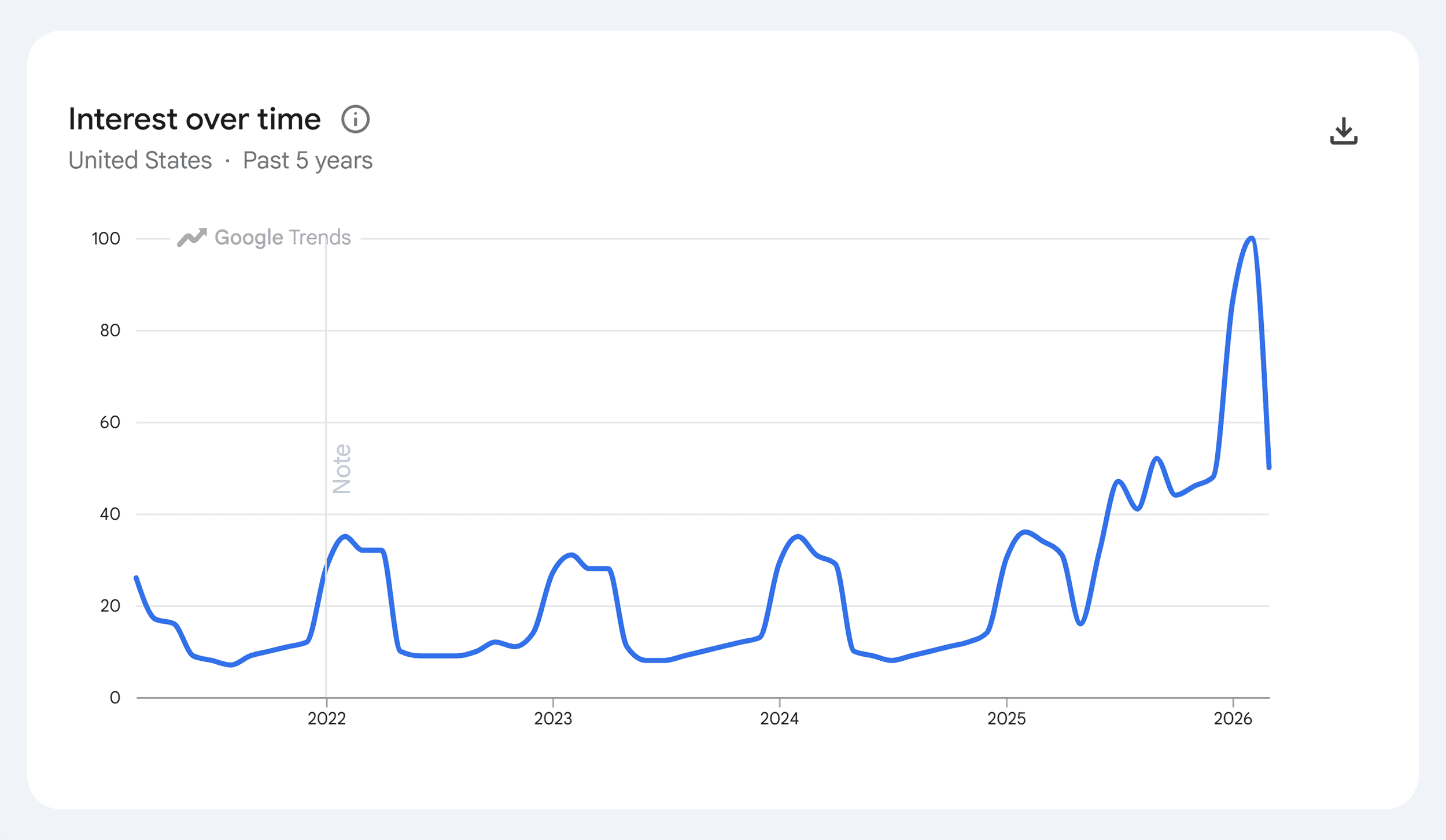The image size is (1446, 840).
Task: Select the Past 5 years label
Action: click(306, 160)
